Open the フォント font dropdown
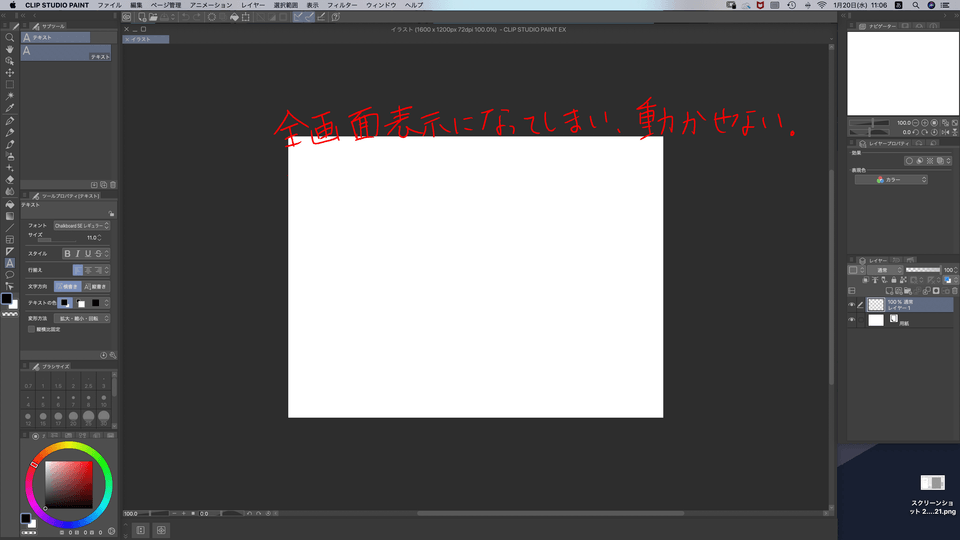 [x=82, y=226]
